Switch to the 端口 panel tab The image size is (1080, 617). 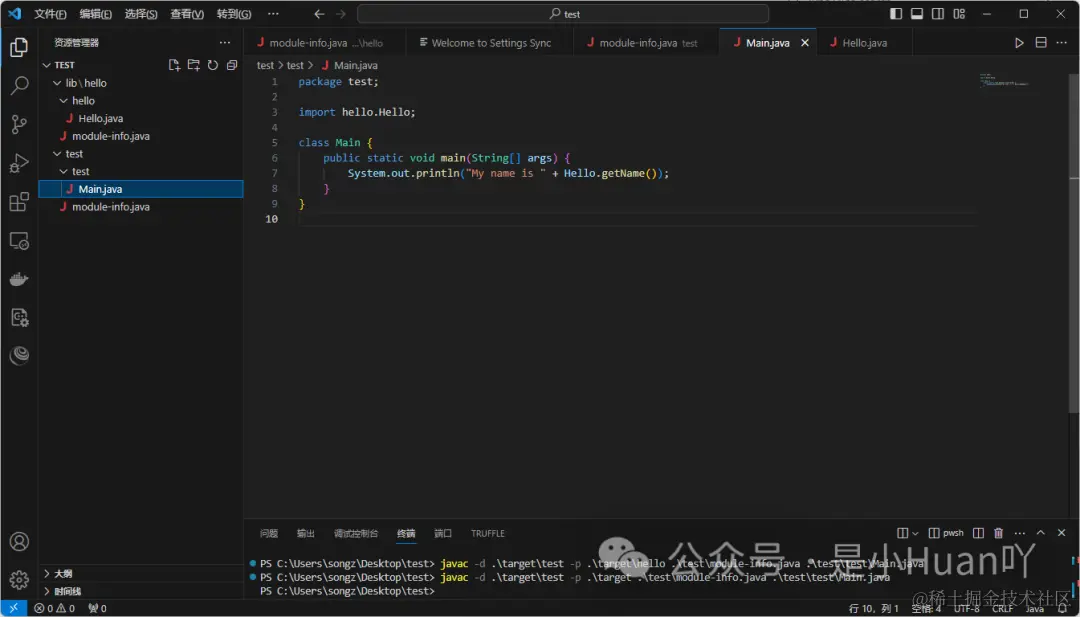coord(443,534)
